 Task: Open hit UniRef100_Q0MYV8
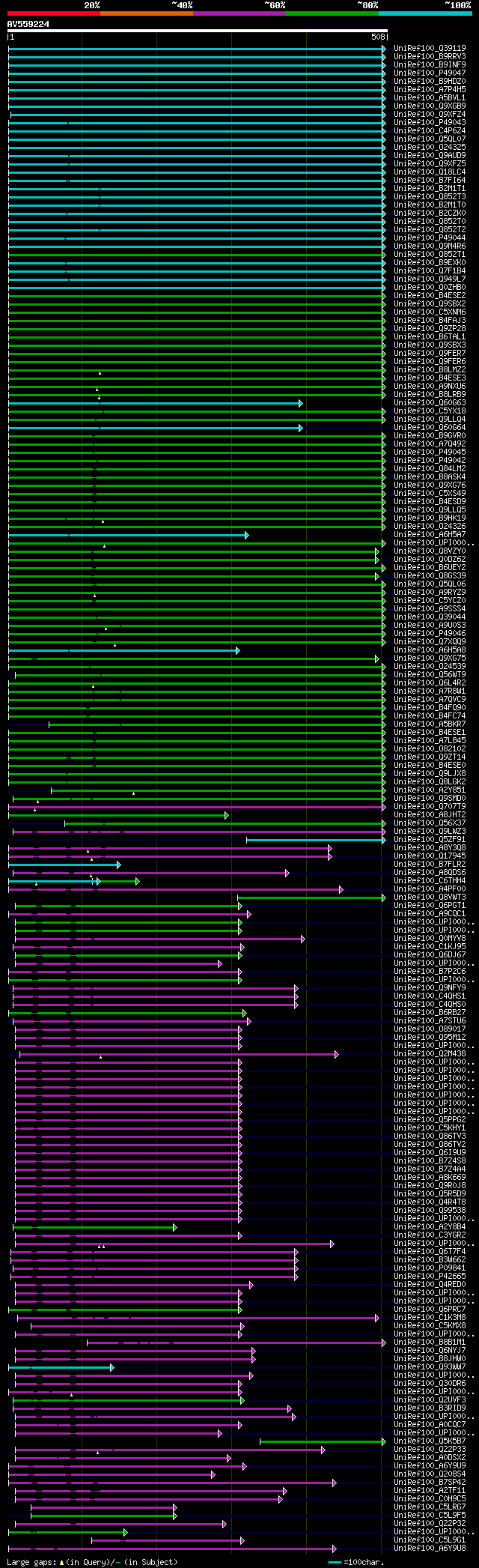430,939
